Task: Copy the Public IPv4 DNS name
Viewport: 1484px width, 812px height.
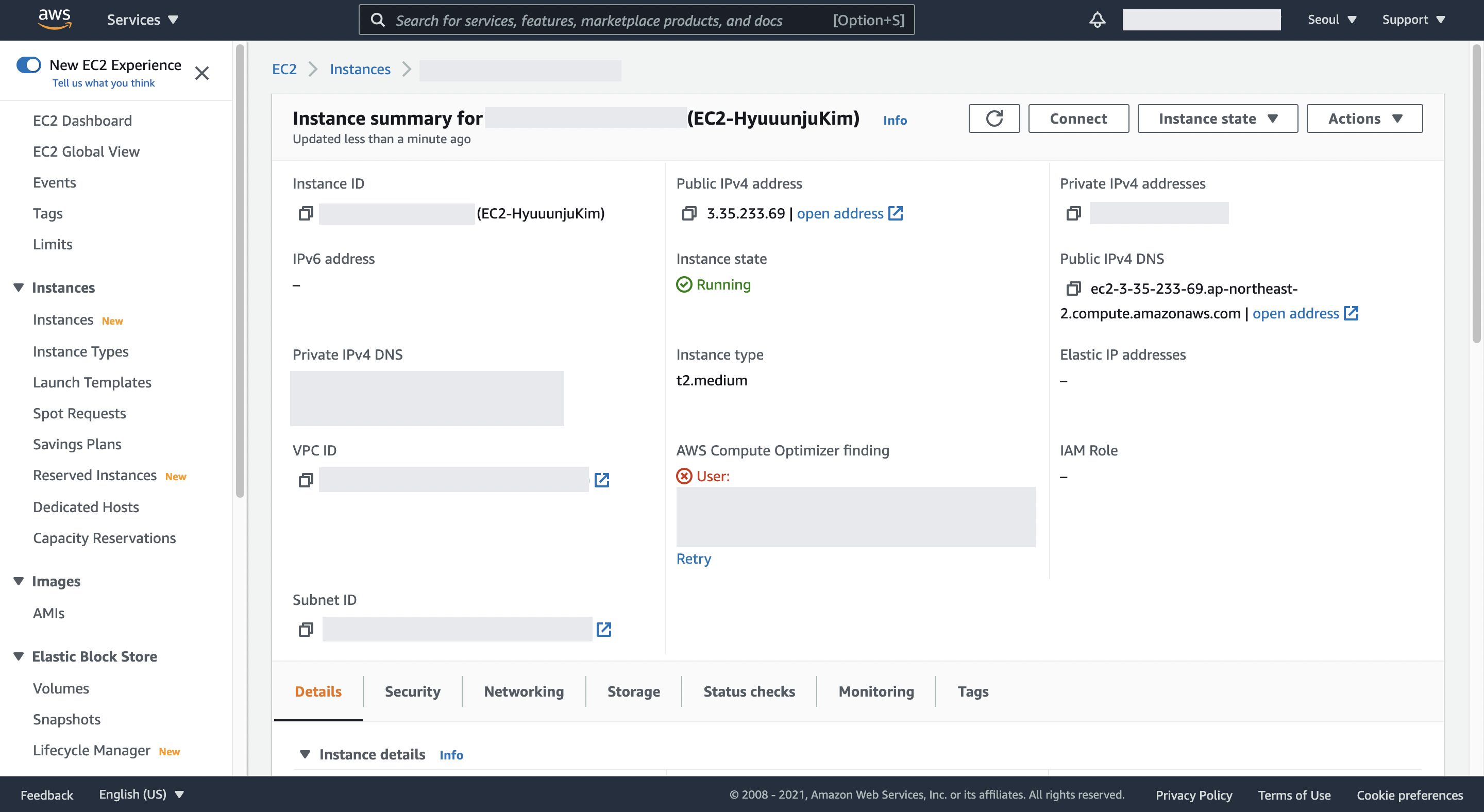Action: tap(1073, 289)
